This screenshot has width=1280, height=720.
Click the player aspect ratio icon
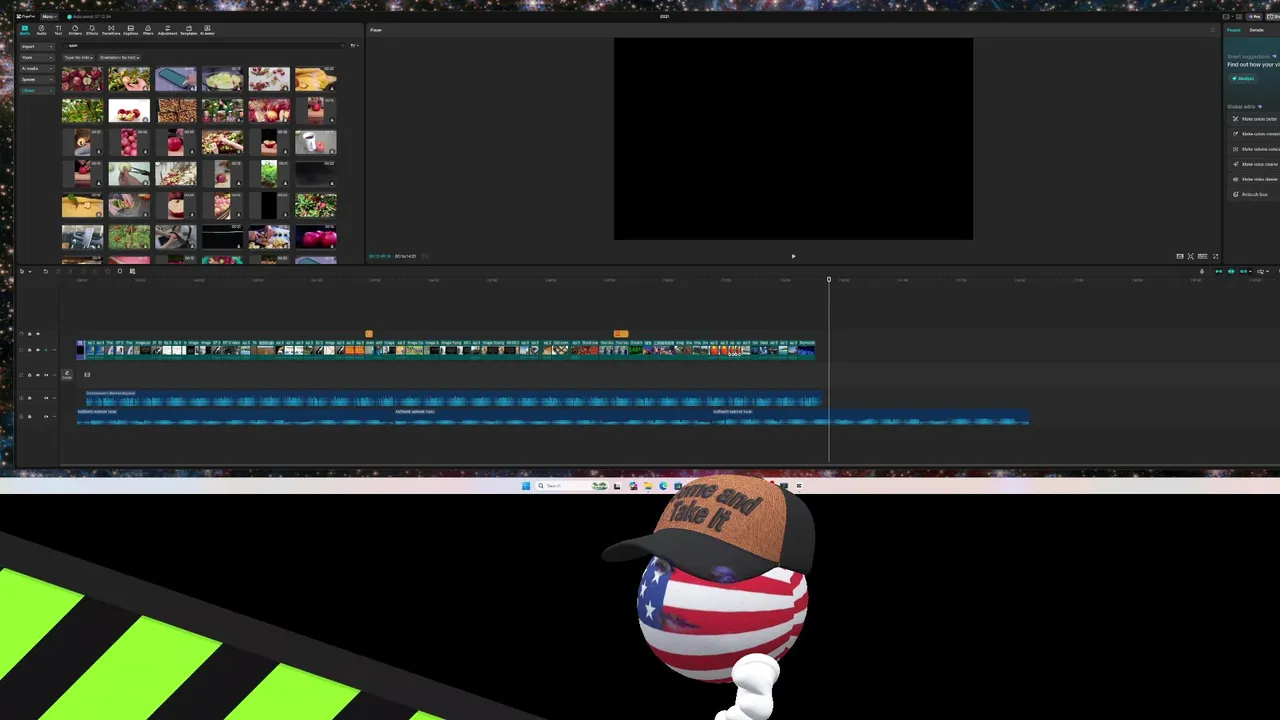click(x=1202, y=257)
